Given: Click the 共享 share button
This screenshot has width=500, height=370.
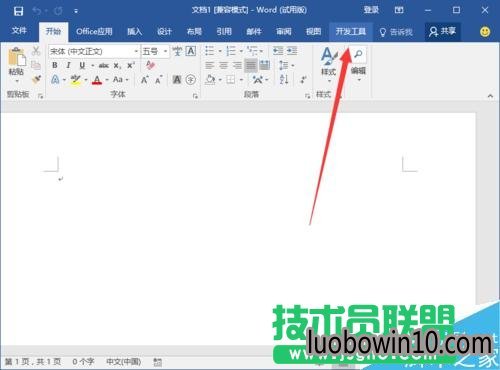Looking at the screenshot, I should coord(442,32).
